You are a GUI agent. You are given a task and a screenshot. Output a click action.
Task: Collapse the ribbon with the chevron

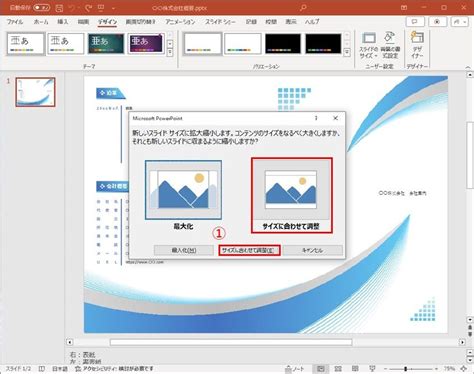[x=468, y=67]
